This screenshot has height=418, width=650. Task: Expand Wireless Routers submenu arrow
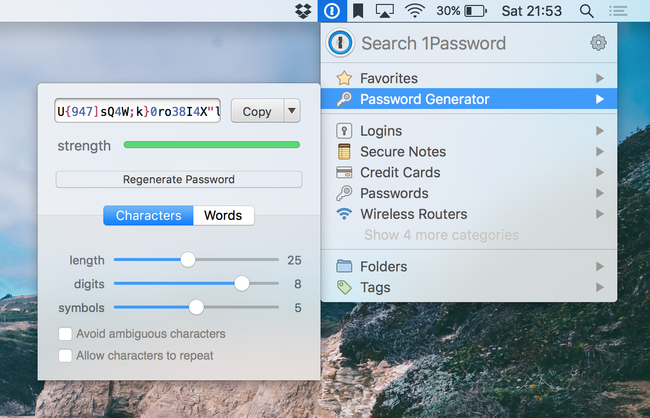[x=599, y=214]
